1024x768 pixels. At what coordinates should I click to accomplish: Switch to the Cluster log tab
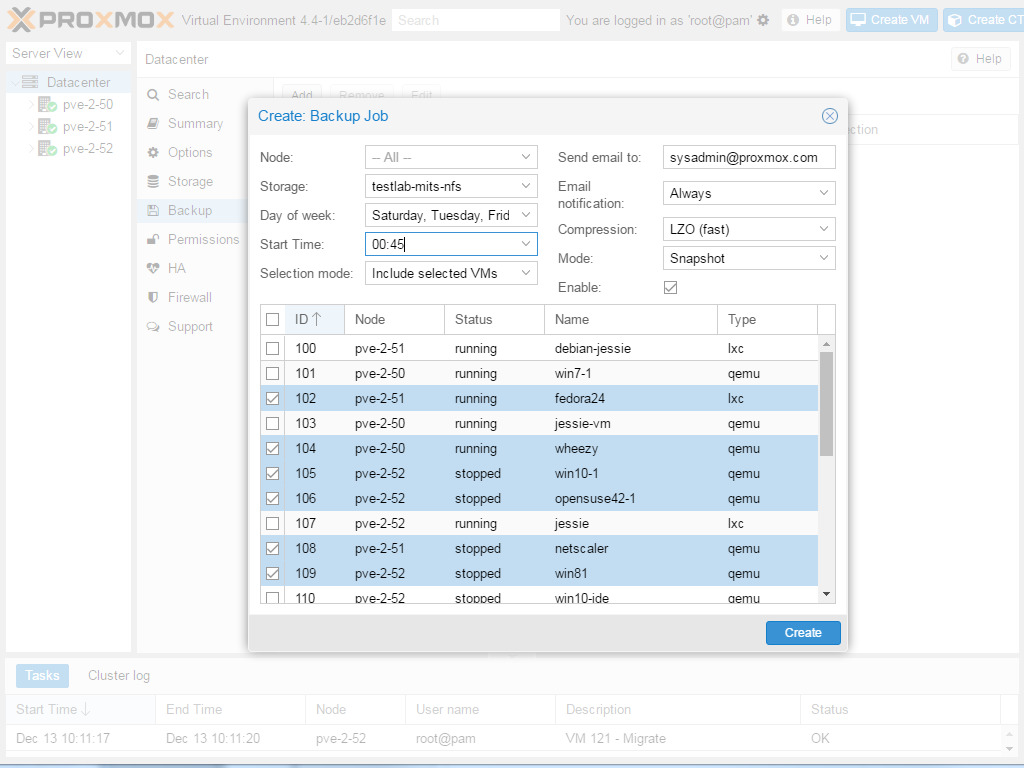(119, 675)
